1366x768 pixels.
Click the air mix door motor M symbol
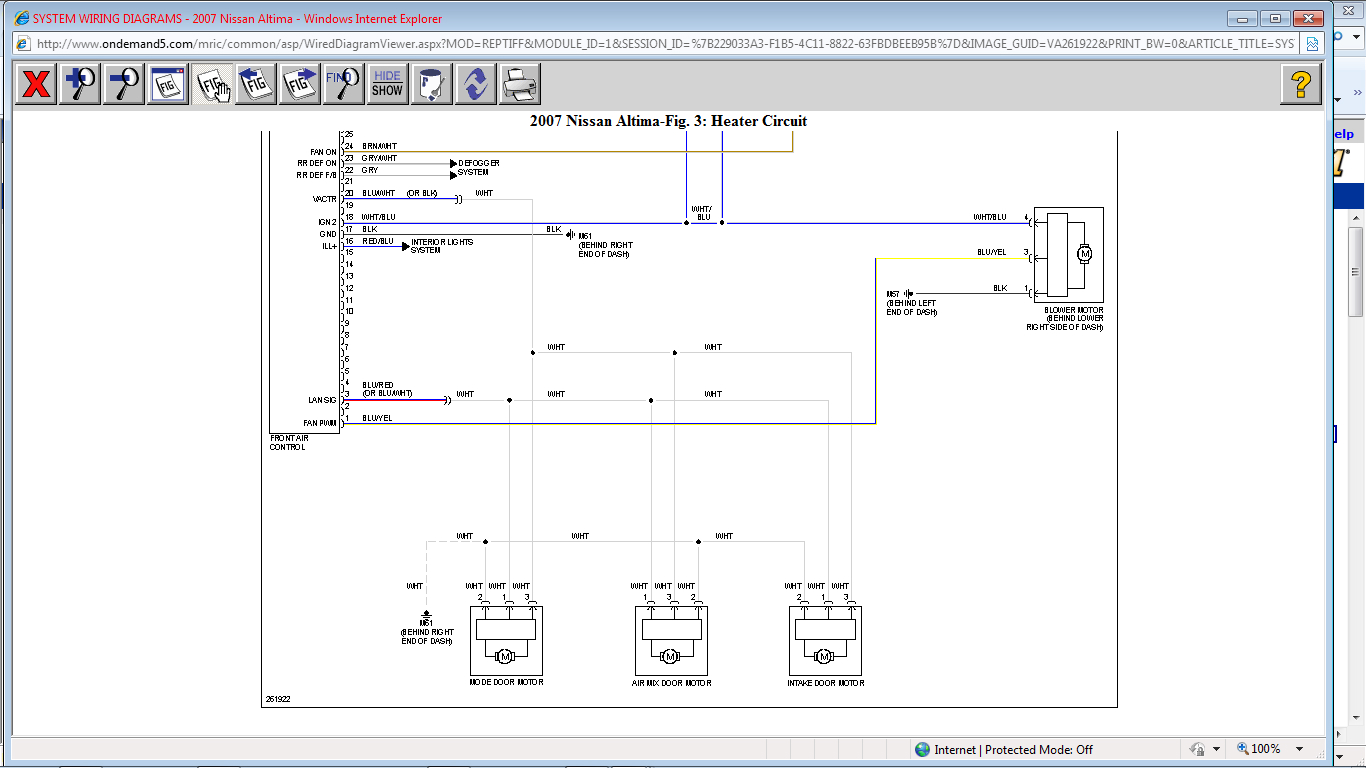pyautogui.click(x=670, y=656)
